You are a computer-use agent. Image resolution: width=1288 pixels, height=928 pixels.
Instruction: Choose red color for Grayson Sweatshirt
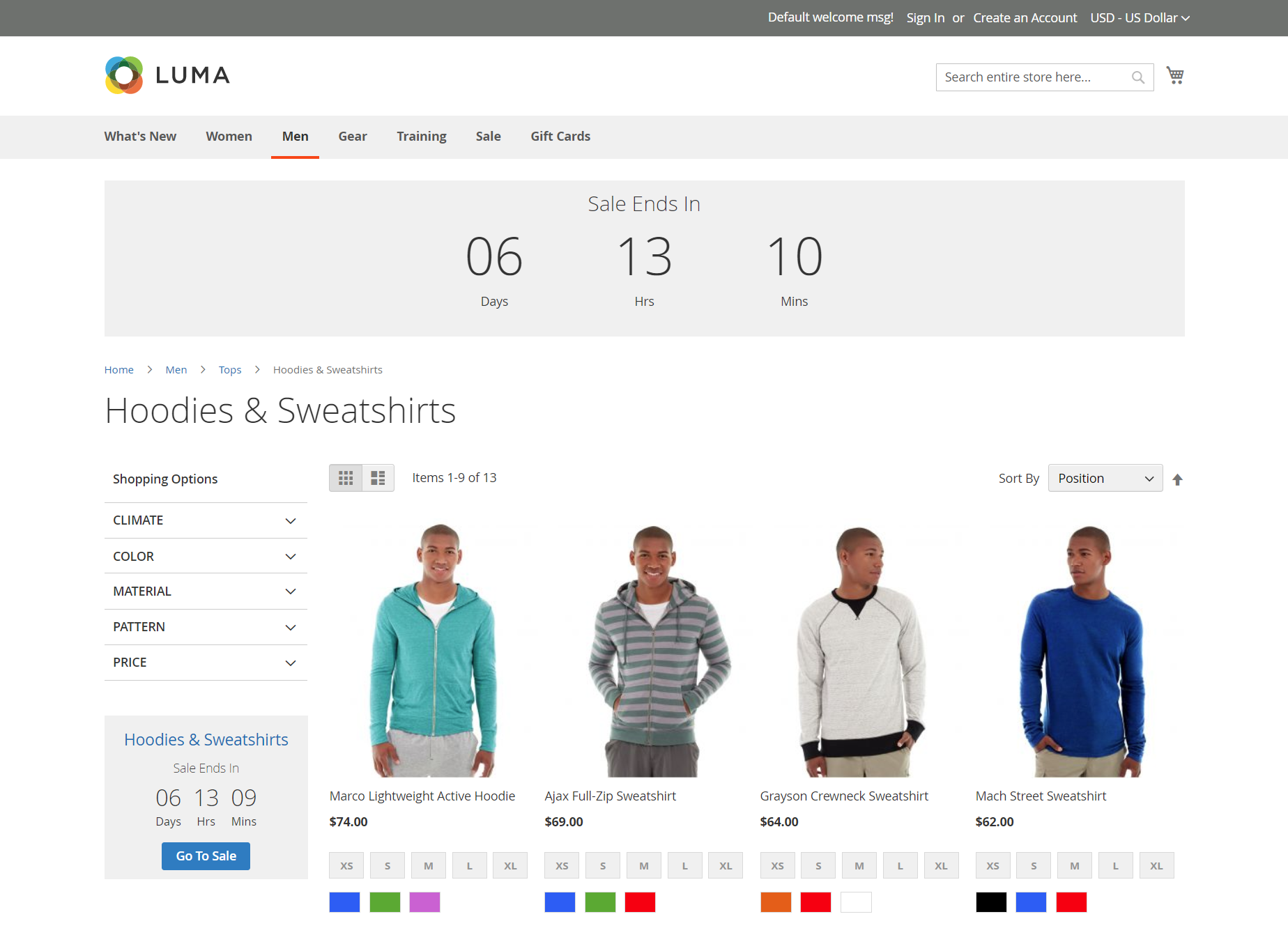[815, 902]
